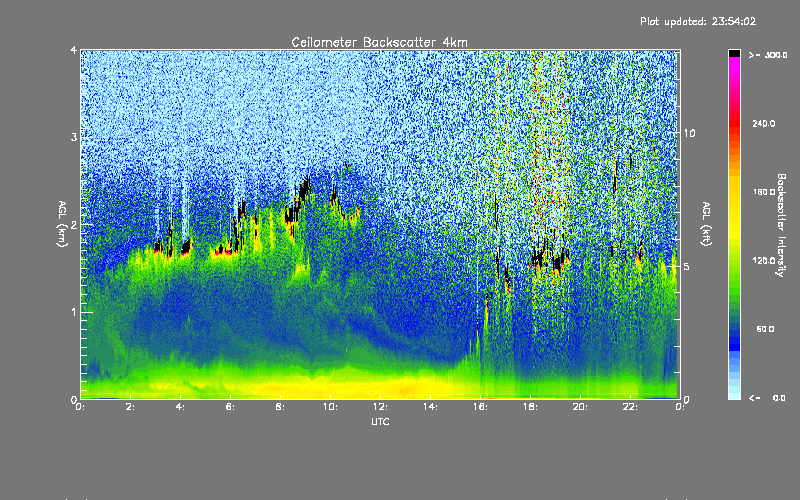The image size is (800, 500).
Task: Click the 'Ceilometer Backscatter 4km' plot title
Action: coord(379,42)
